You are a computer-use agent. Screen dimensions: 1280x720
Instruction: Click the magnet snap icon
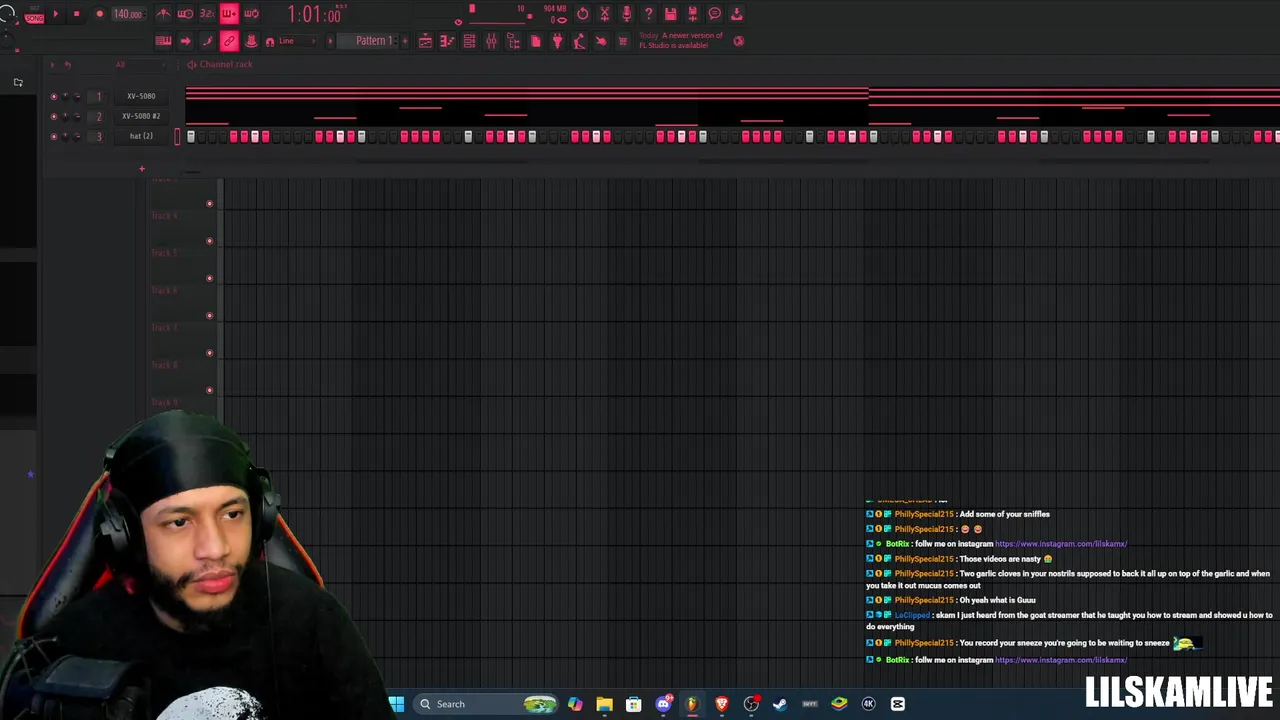(270, 42)
